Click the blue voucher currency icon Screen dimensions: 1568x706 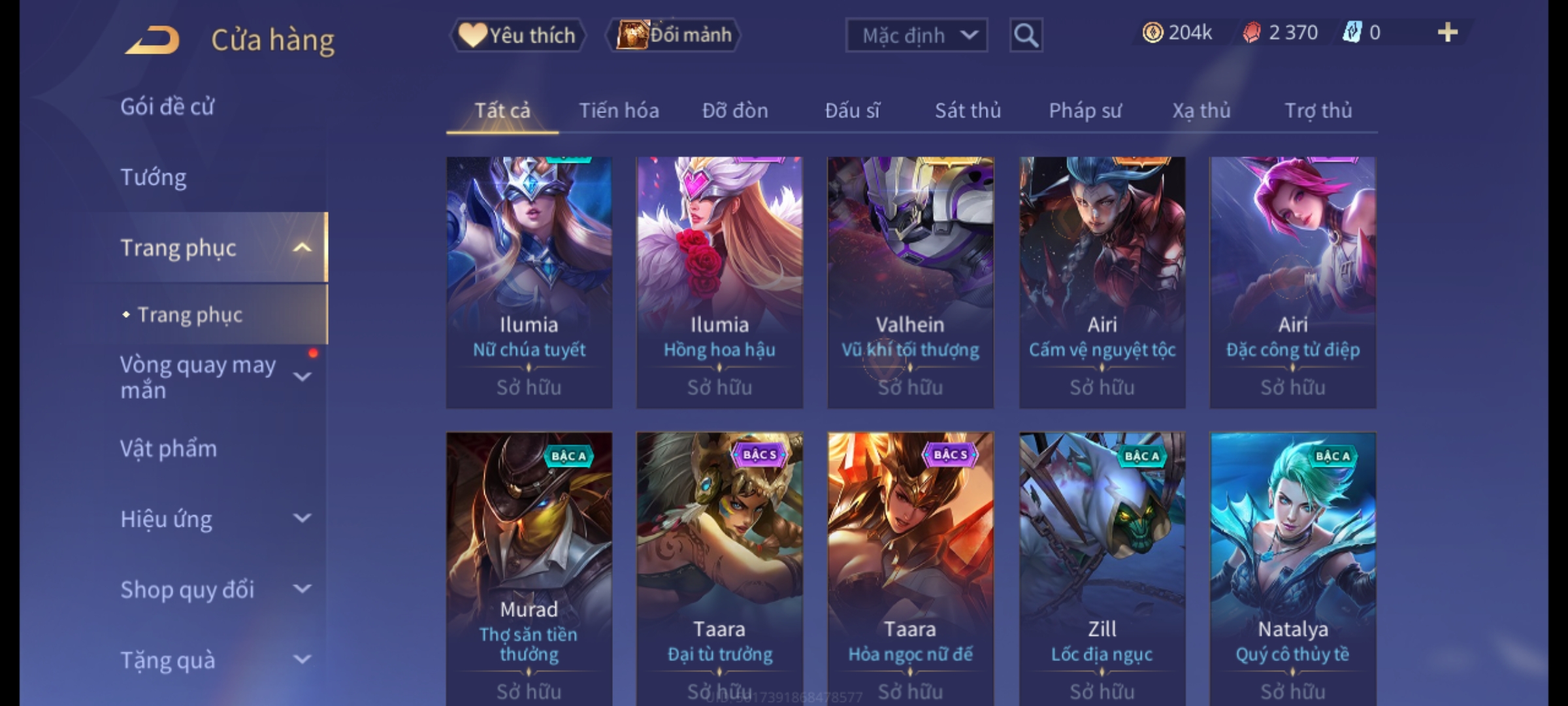tap(1351, 33)
